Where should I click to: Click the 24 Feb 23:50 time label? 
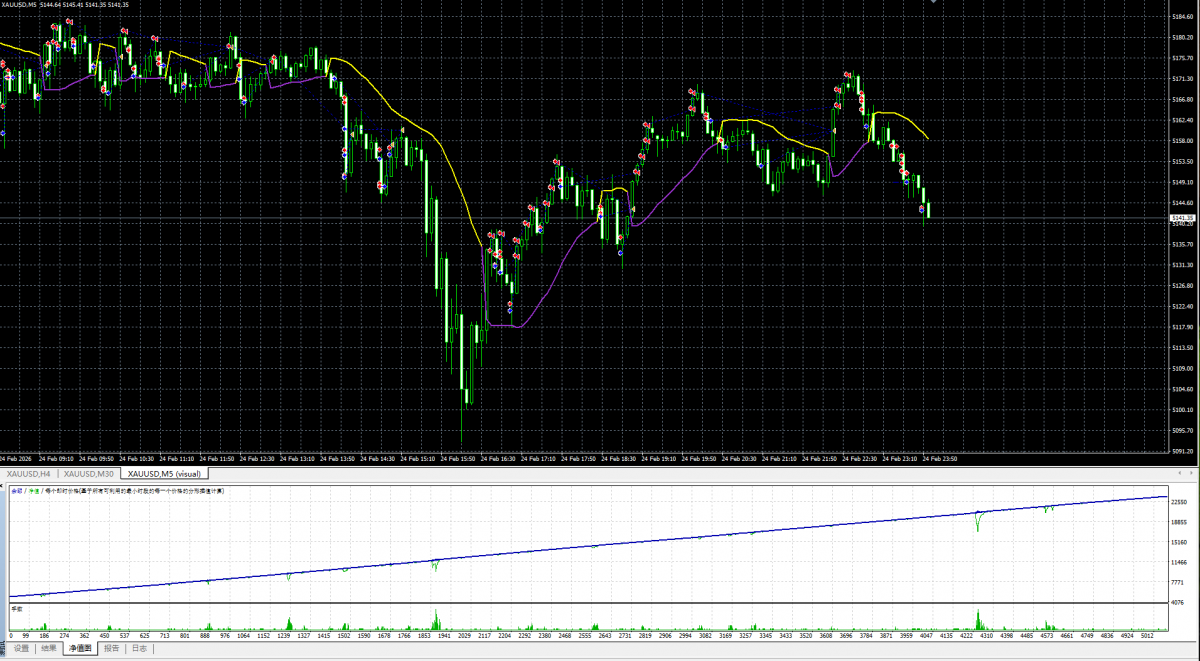click(941, 459)
